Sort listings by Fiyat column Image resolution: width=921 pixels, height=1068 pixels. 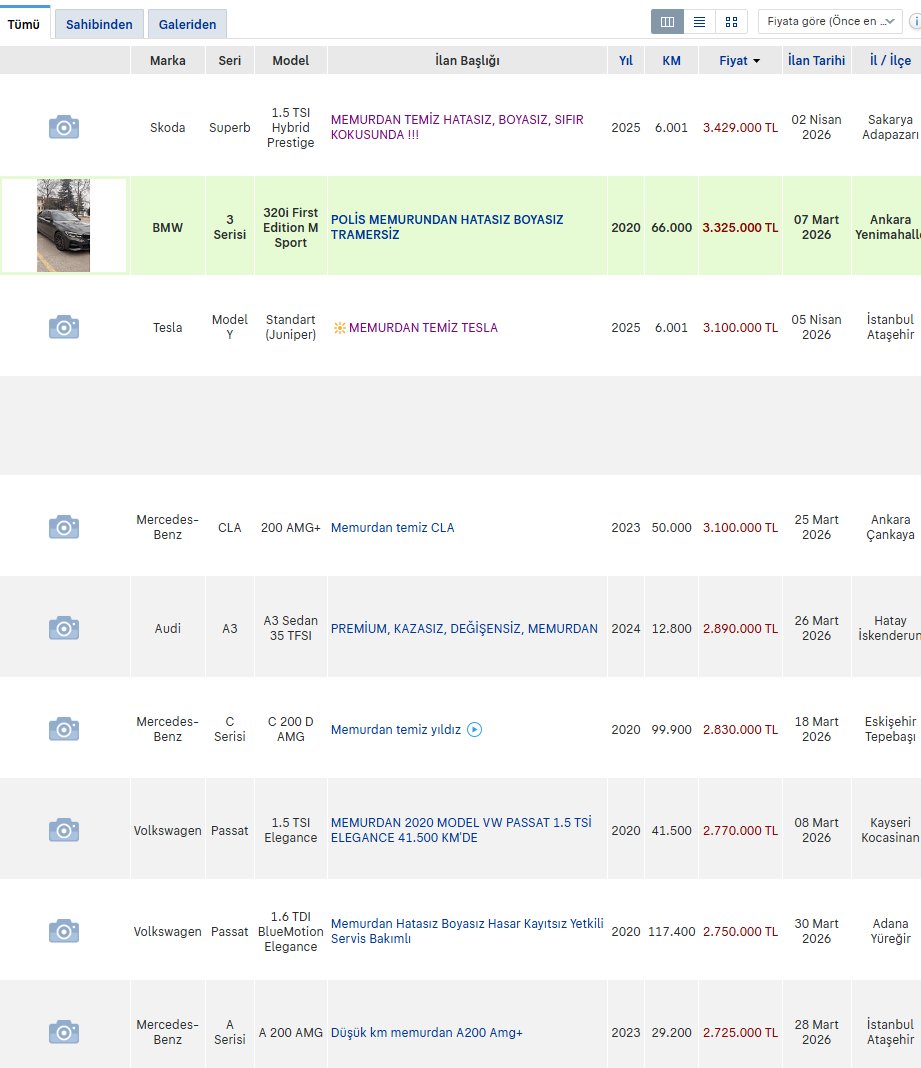[740, 61]
